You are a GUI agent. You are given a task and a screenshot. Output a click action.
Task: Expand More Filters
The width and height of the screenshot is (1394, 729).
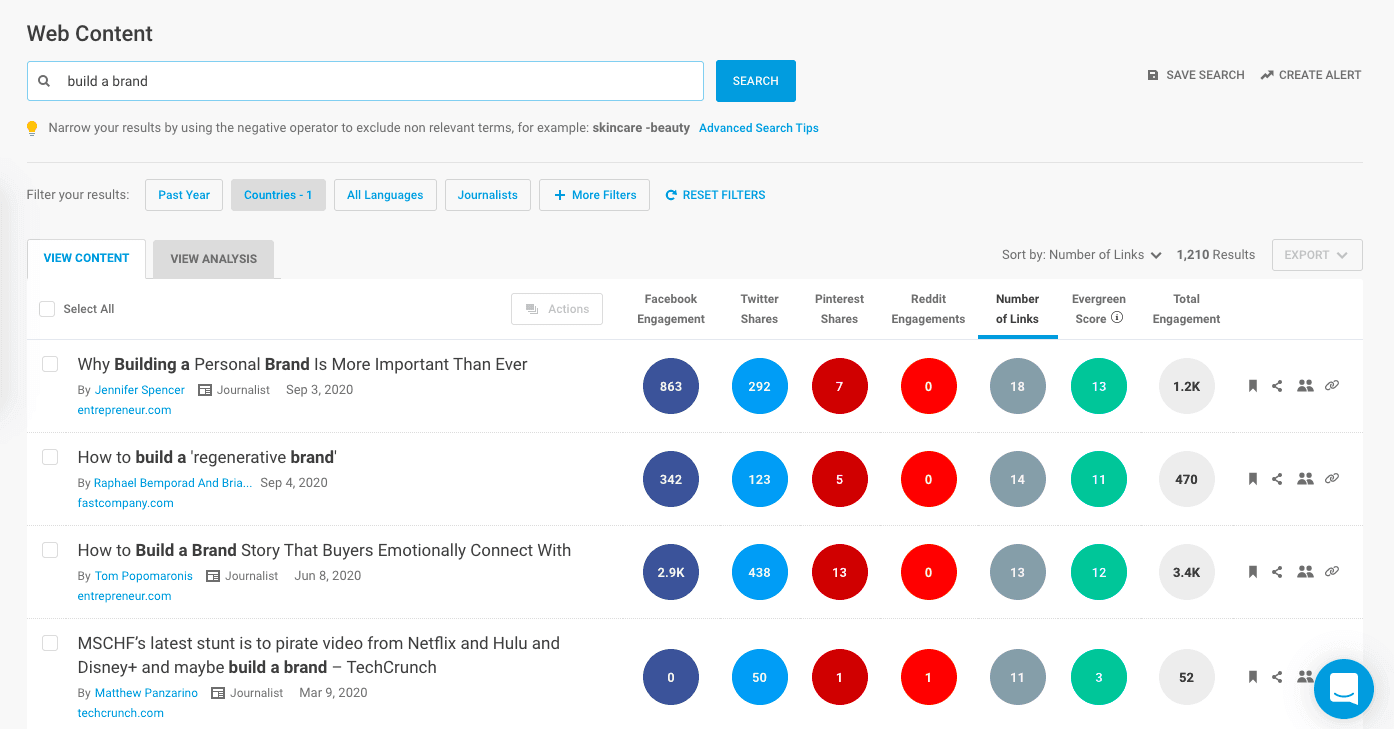[594, 195]
